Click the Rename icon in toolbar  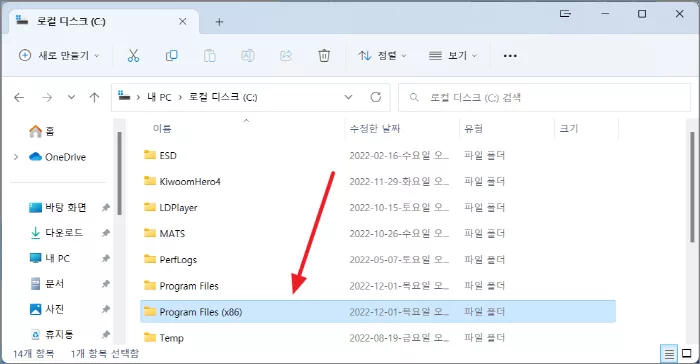click(x=248, y=56)
